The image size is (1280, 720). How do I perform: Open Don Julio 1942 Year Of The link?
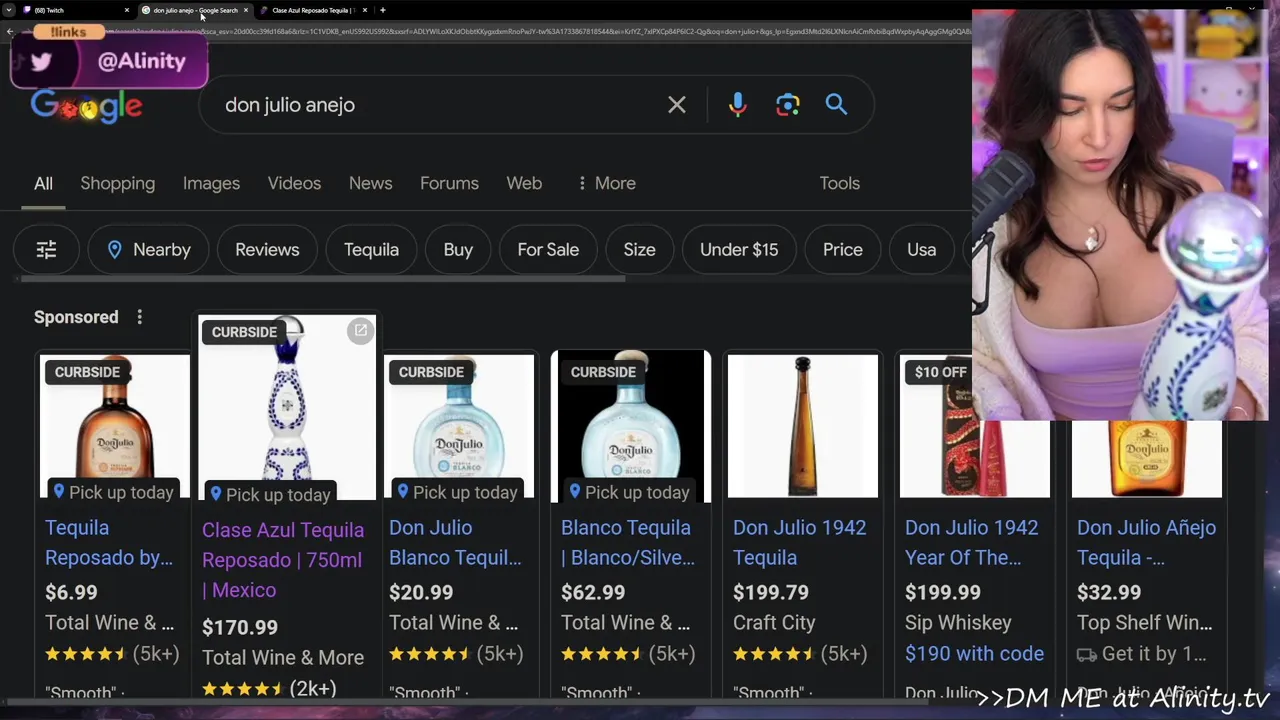(x=971, y=542)
